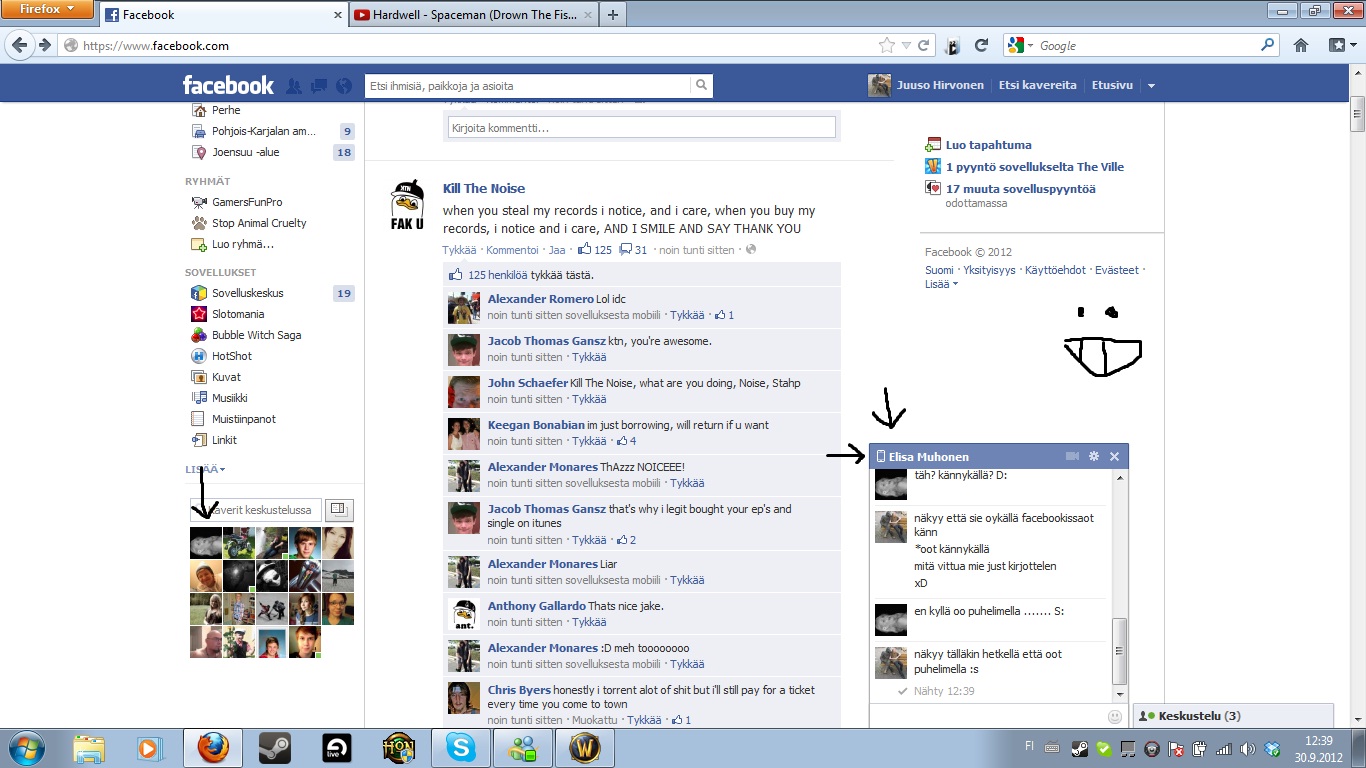Viewport: 1366px width, 768px height.
Task: Click Jaa to share the post
Action: tap(557, 250)
